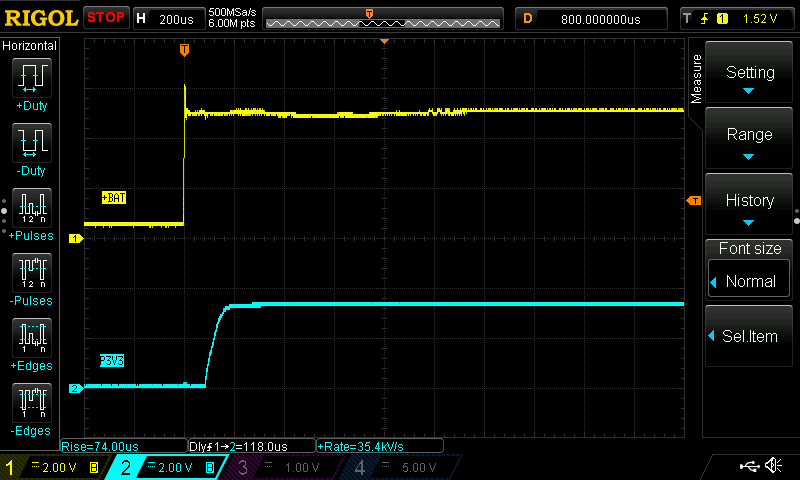Click the cyan P3V3 channel label
The height and width of the screenshot is (480, 800).
coord(112,361)
